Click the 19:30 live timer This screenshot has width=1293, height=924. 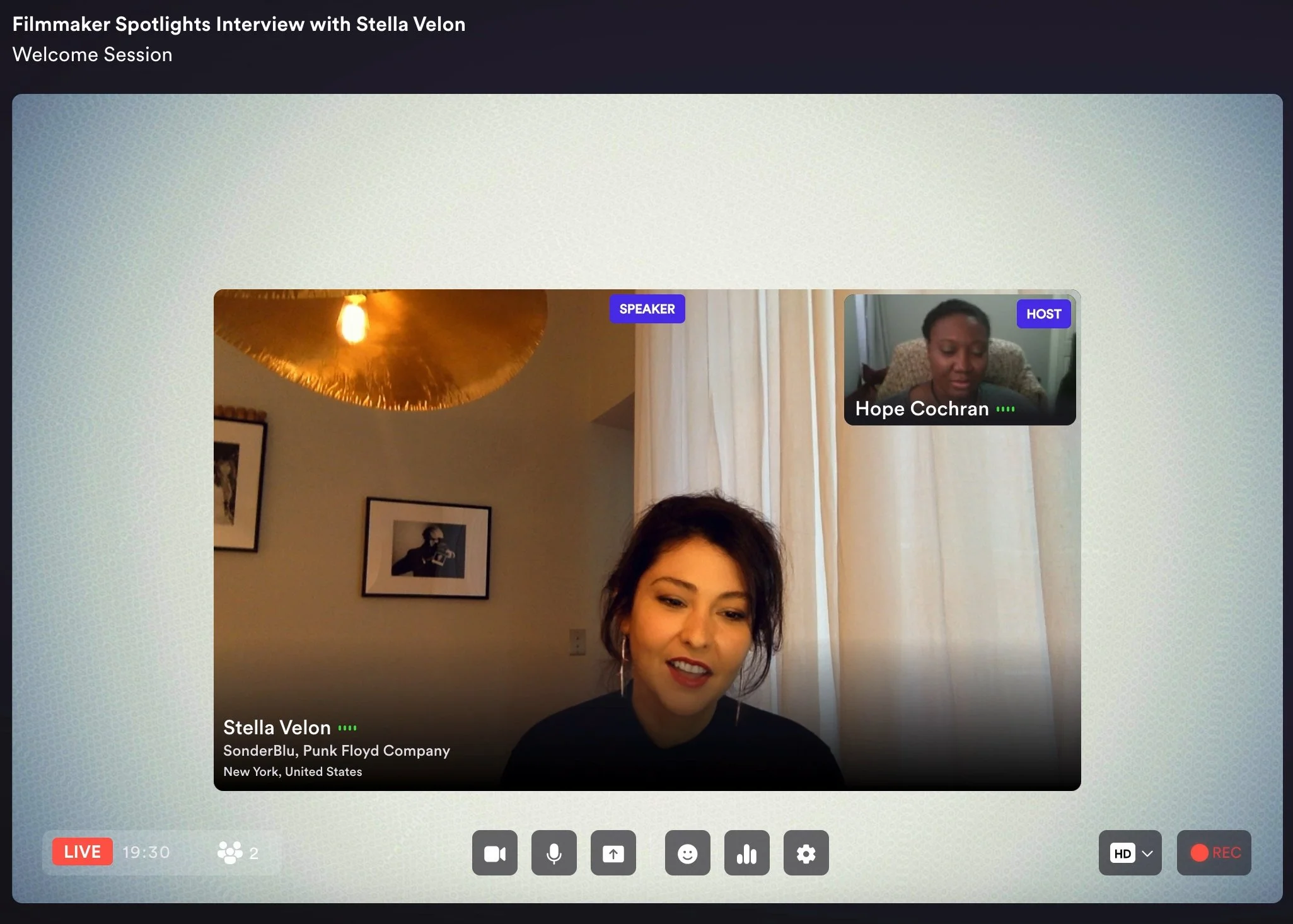(x=146, y=852)
